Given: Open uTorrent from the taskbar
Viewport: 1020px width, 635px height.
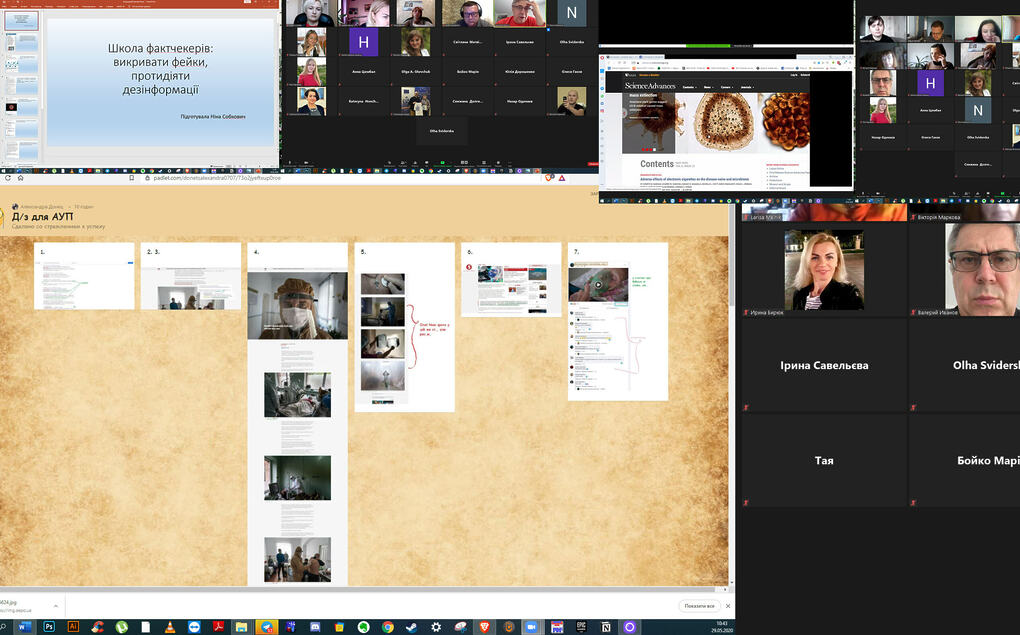Looking at the screenshot, I should click(122, 627).
